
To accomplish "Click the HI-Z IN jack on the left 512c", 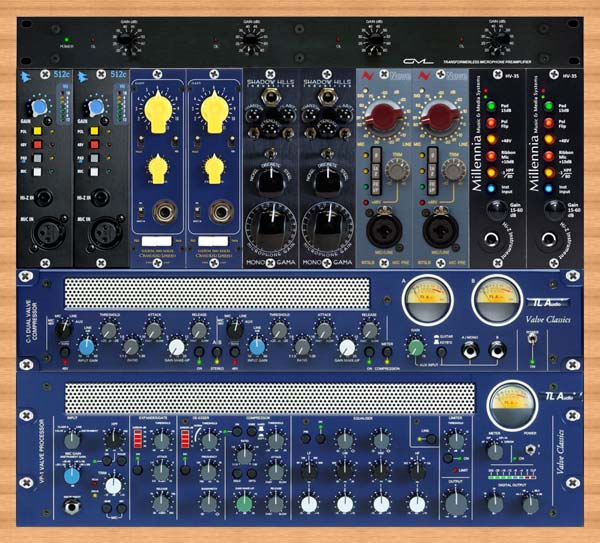I will (44, 197).
